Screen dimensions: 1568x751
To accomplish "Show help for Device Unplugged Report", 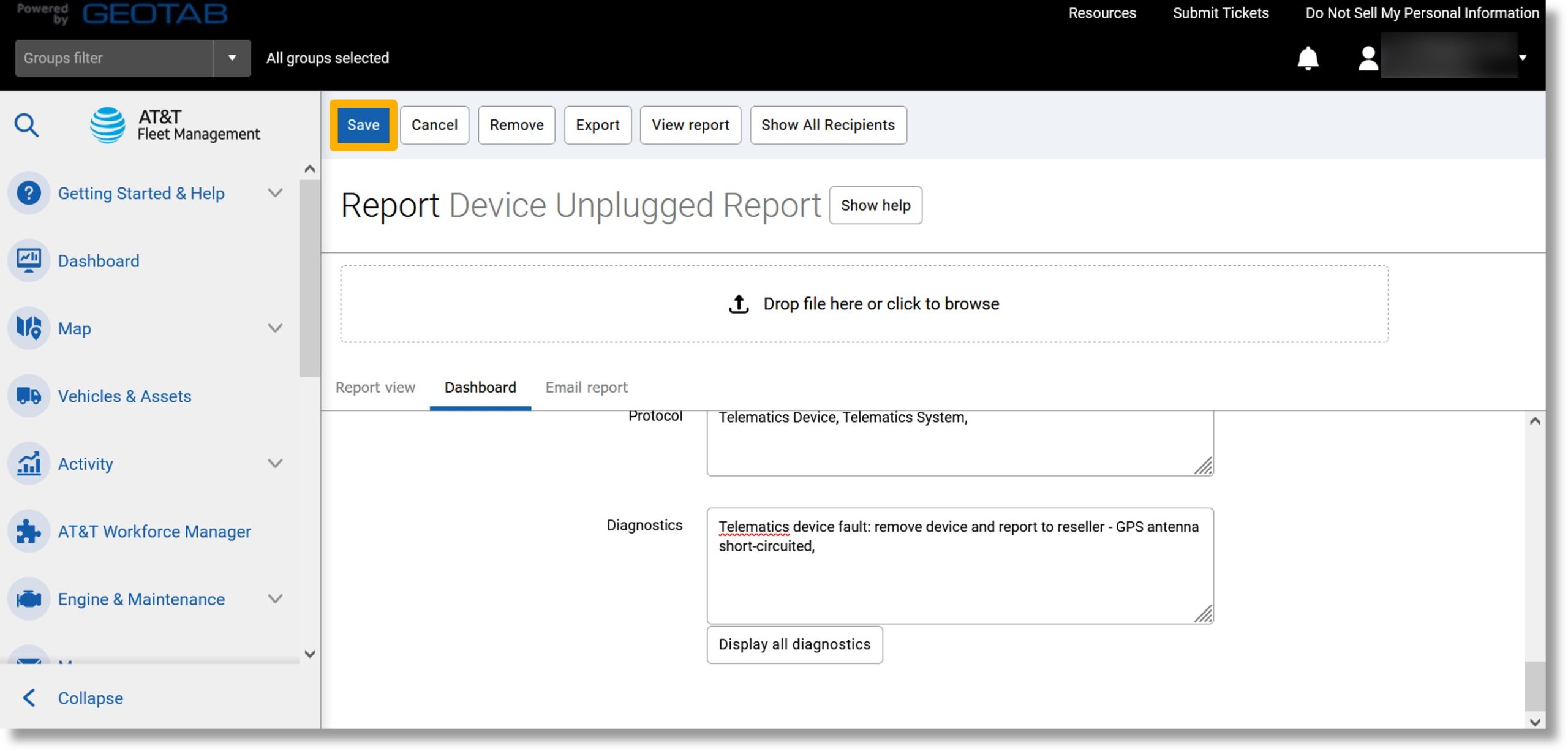I will (874, 205).
